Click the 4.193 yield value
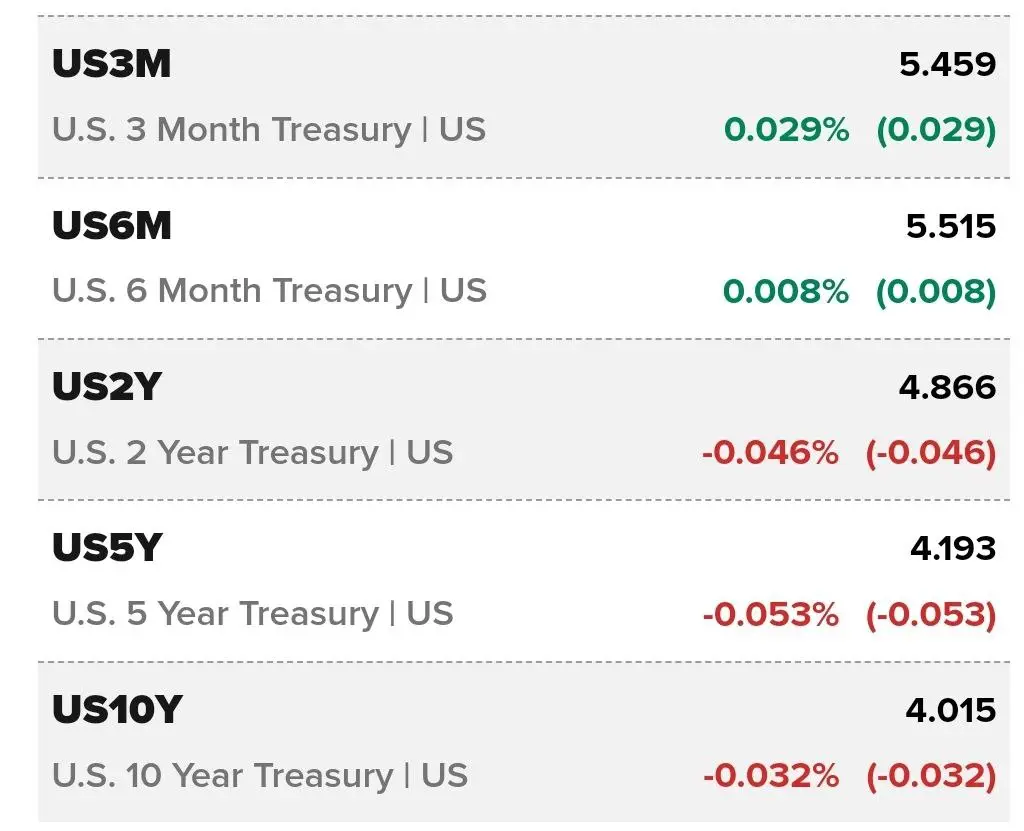Viewport: 1024px width, 831px height. tap(953, 549)
